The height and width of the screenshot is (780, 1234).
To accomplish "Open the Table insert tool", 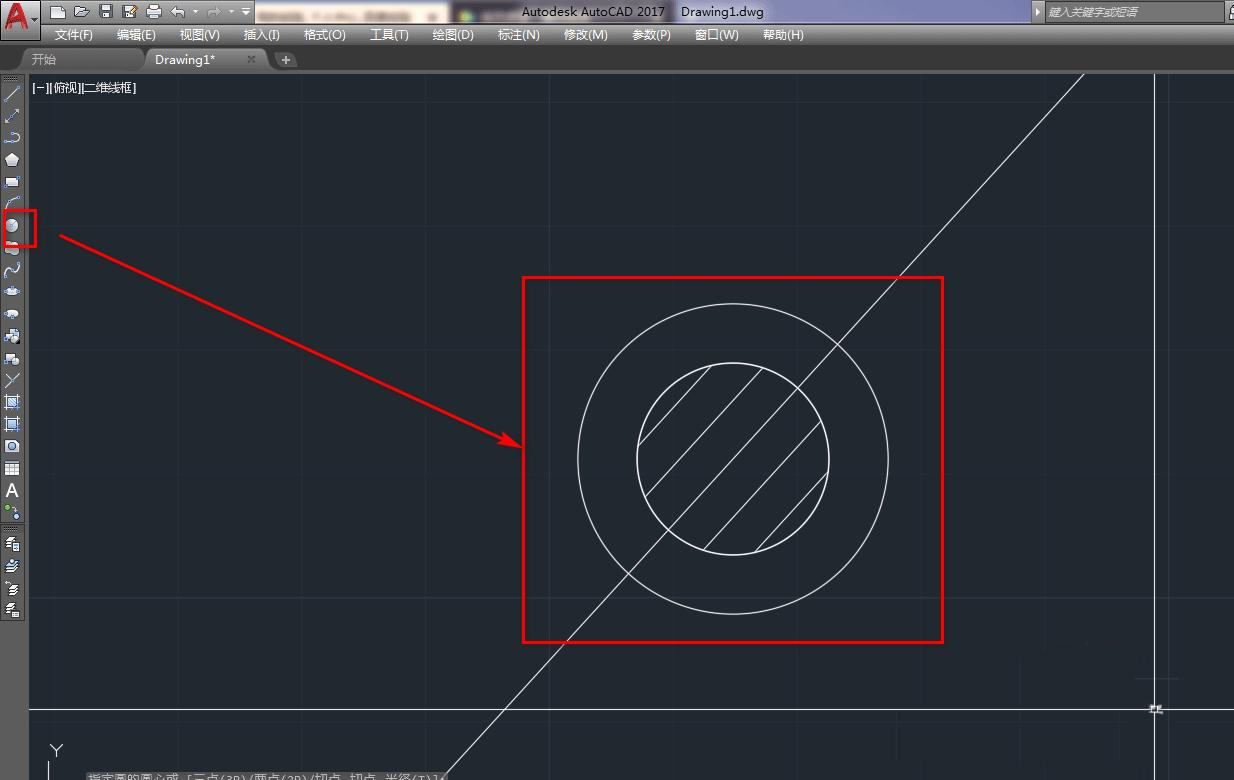I will pyautogui.click(x=12, y=468).
